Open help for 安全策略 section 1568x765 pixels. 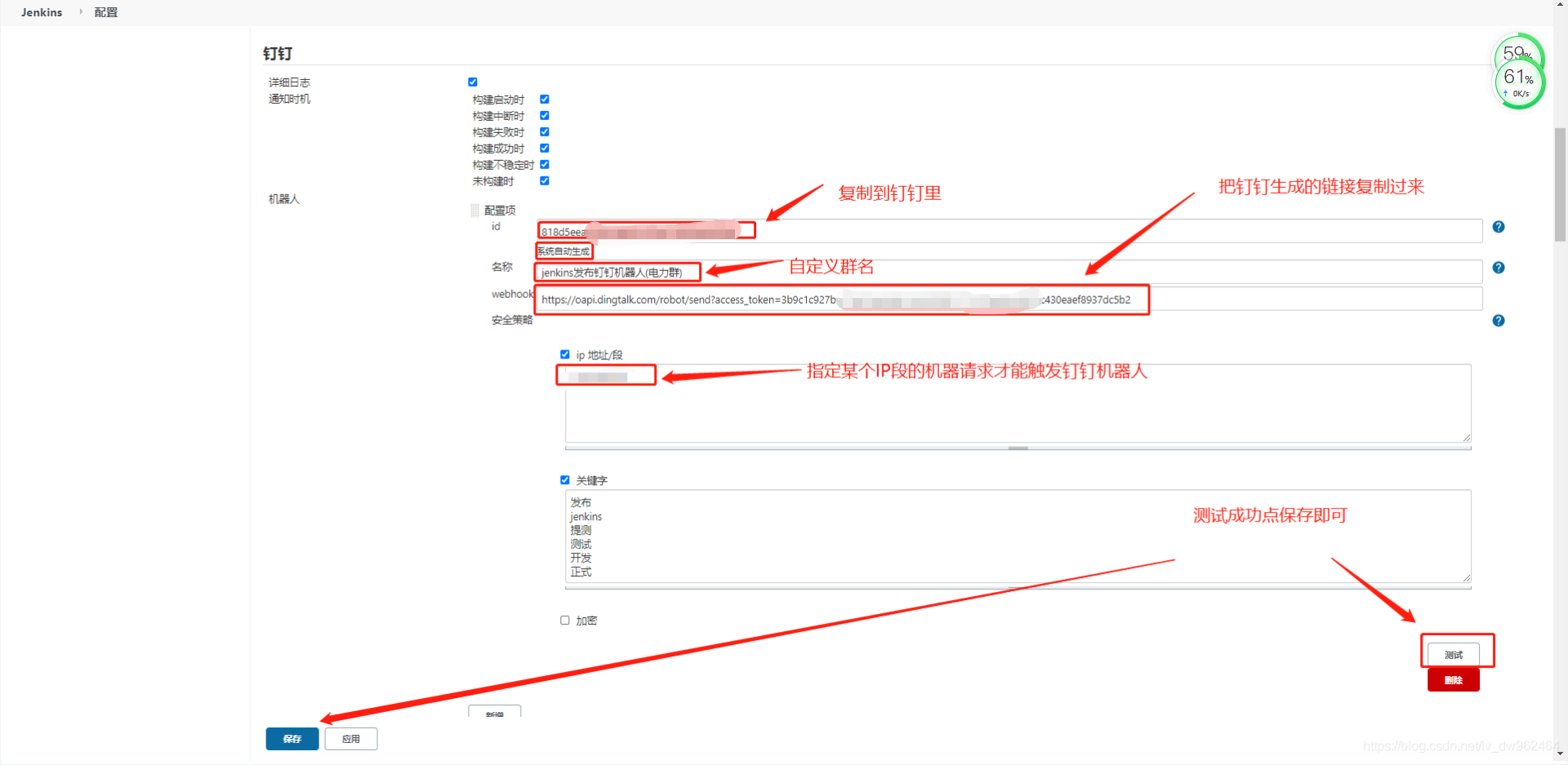(x=1499, y=321)
